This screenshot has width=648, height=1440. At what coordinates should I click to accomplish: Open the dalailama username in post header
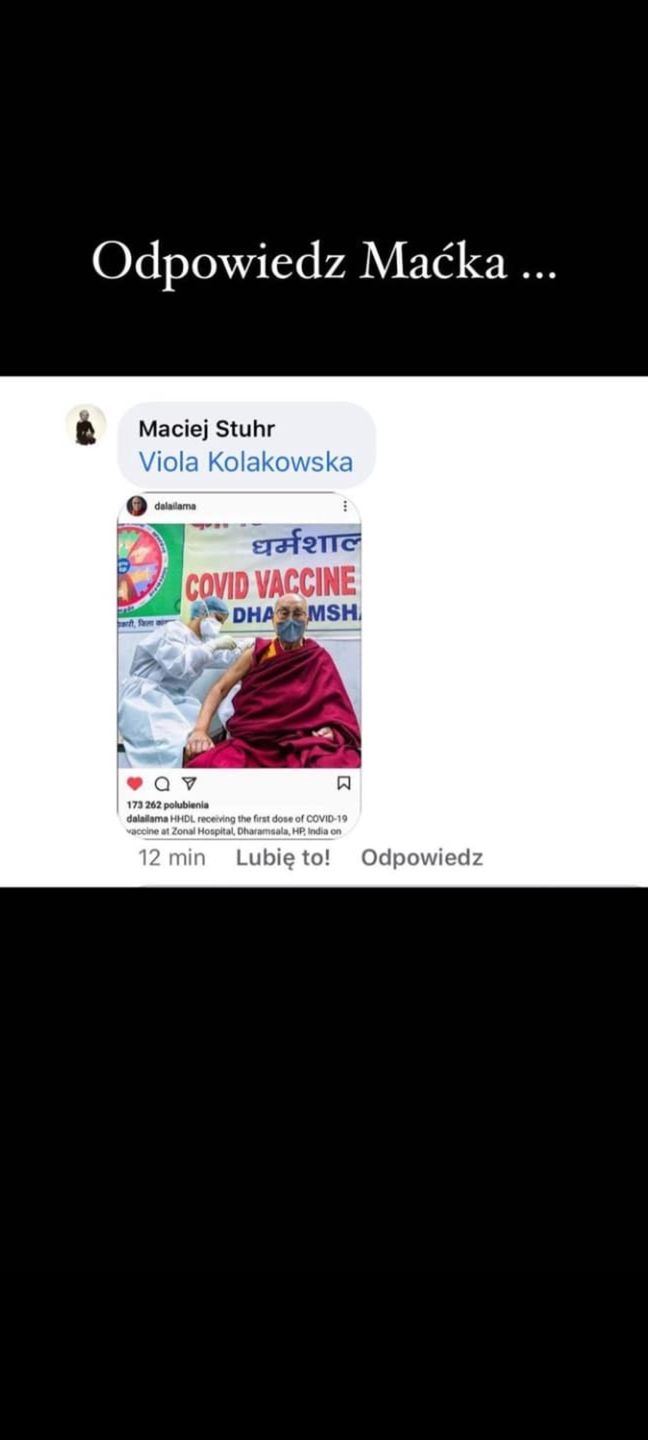[x=175, y=506]
